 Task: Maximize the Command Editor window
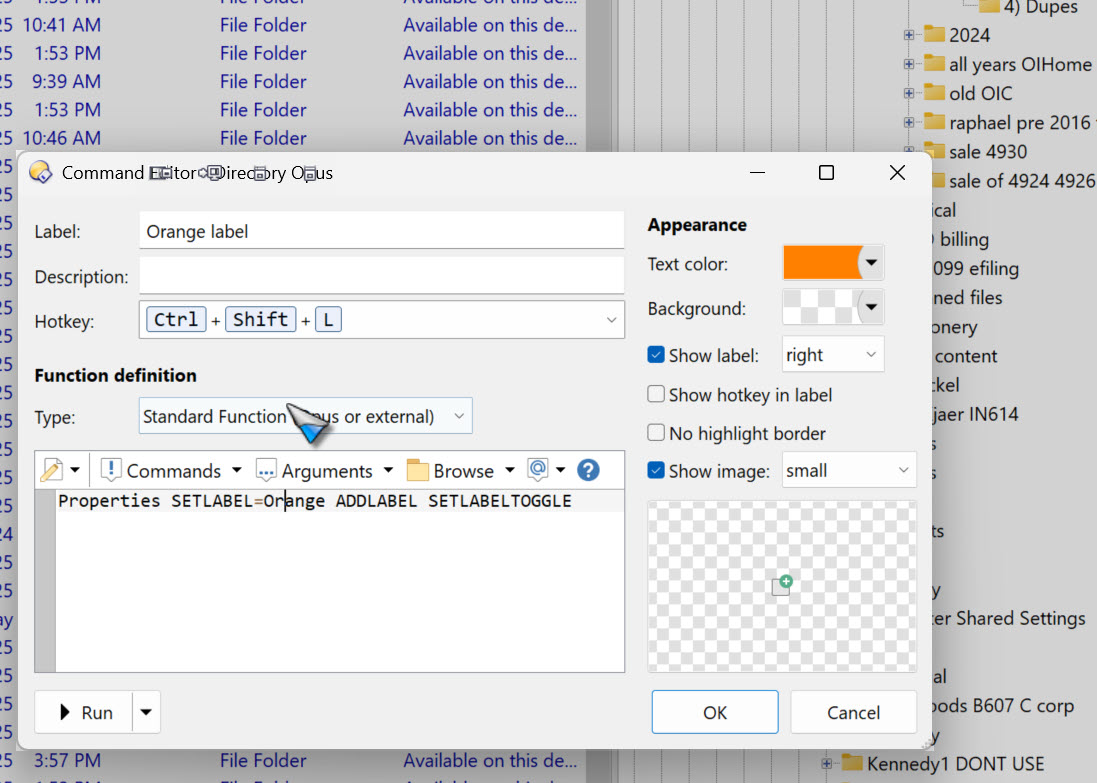826,172
